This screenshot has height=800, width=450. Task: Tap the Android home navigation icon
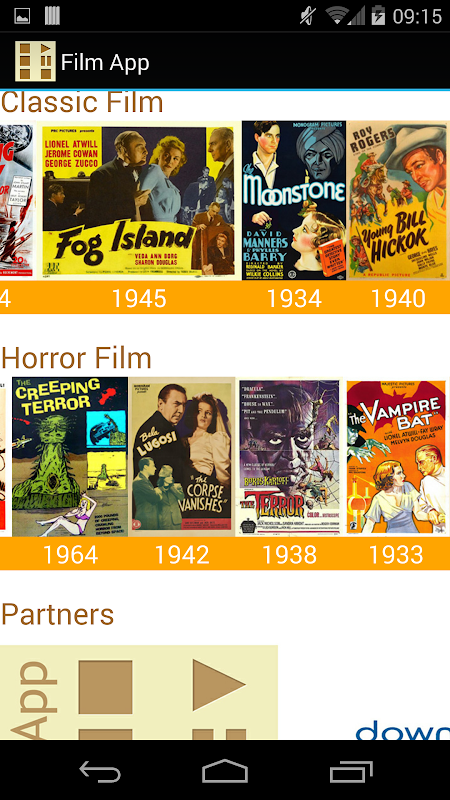225,771
